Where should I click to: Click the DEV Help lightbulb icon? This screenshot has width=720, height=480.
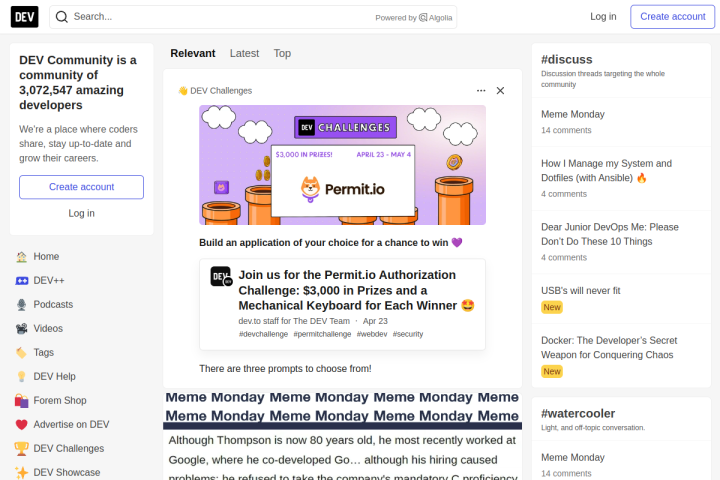(x=22, y=377)
